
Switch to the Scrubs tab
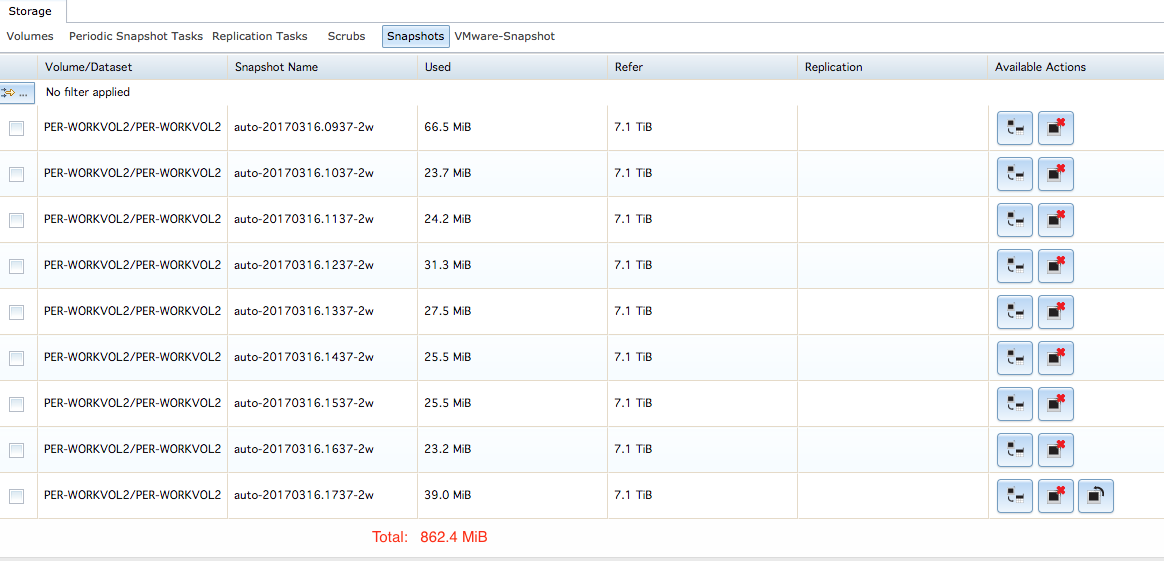coord(347,36)
